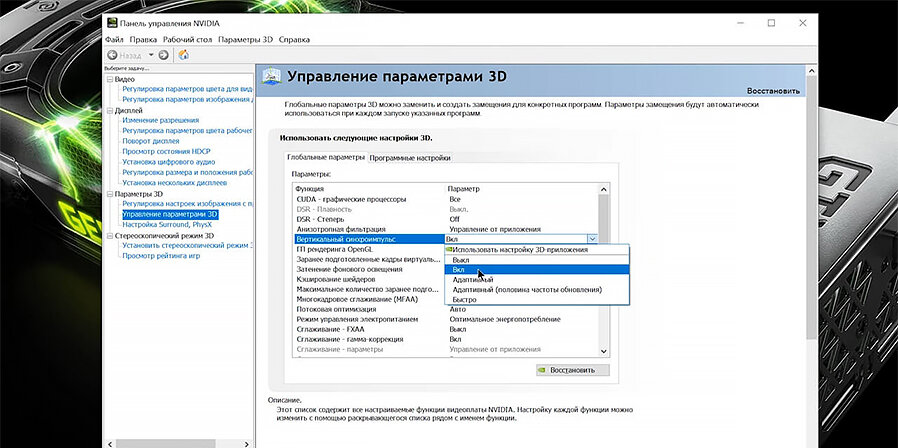Open the Параметры 3D menu
The height and width of the screenshot is (448, 898).
(x=246, y=40)
